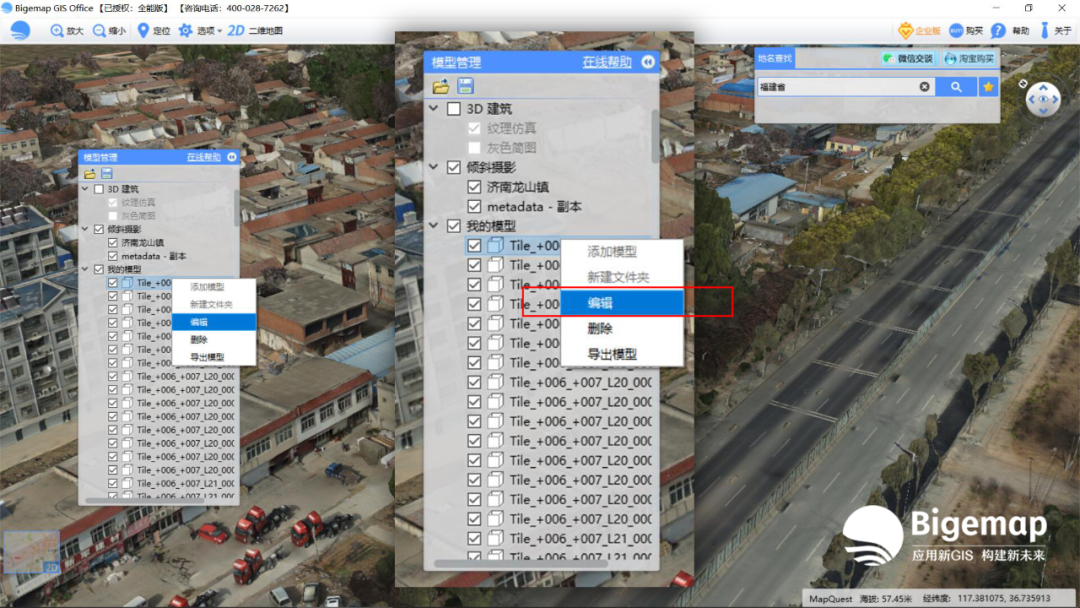Toggle 倾斜摄影 checkbox in small left panel
1080x608 pixels.
98,229
